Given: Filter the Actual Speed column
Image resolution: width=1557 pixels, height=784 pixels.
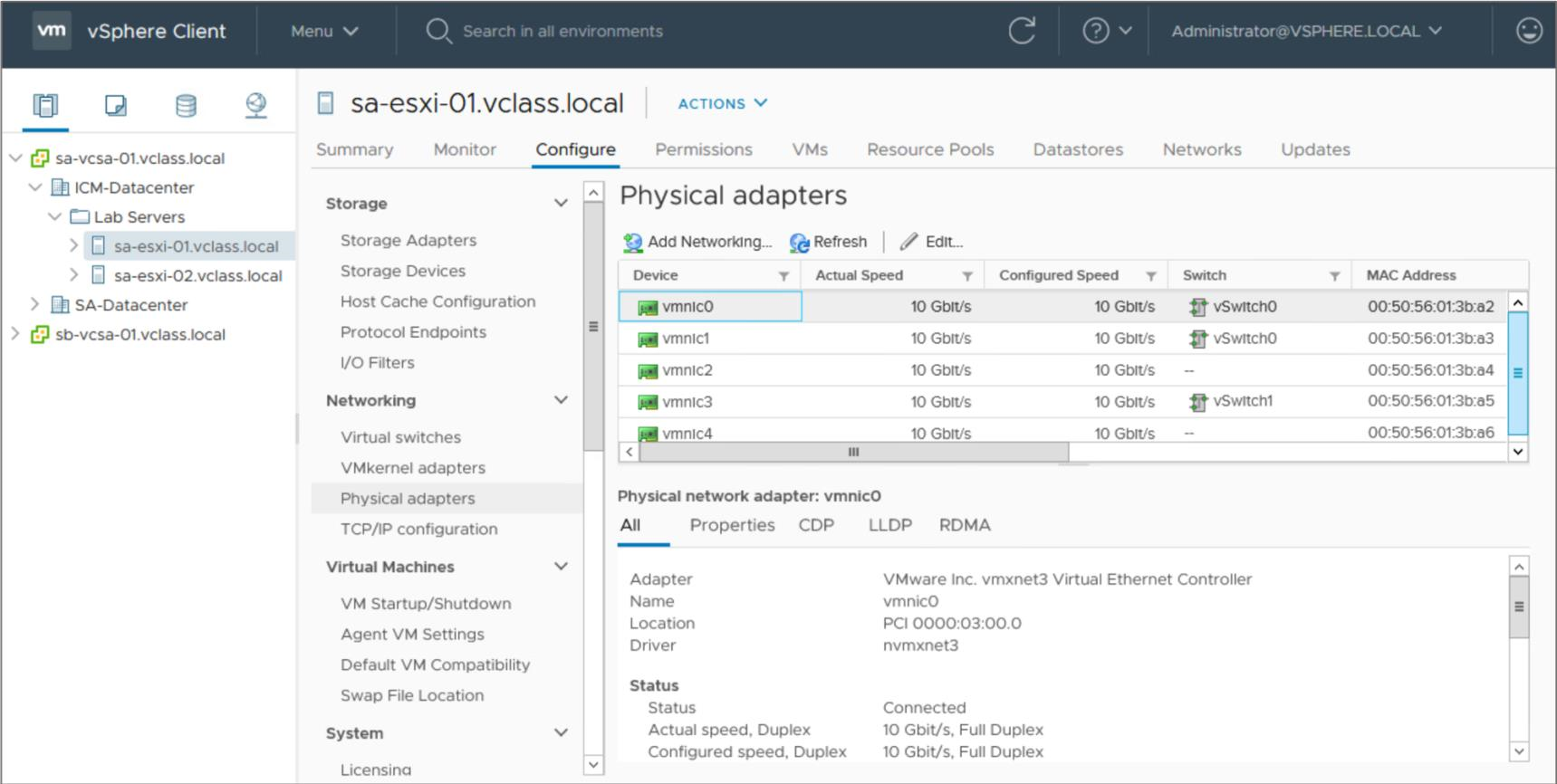Looking at the screenshot, I should [x=967, y=276].
